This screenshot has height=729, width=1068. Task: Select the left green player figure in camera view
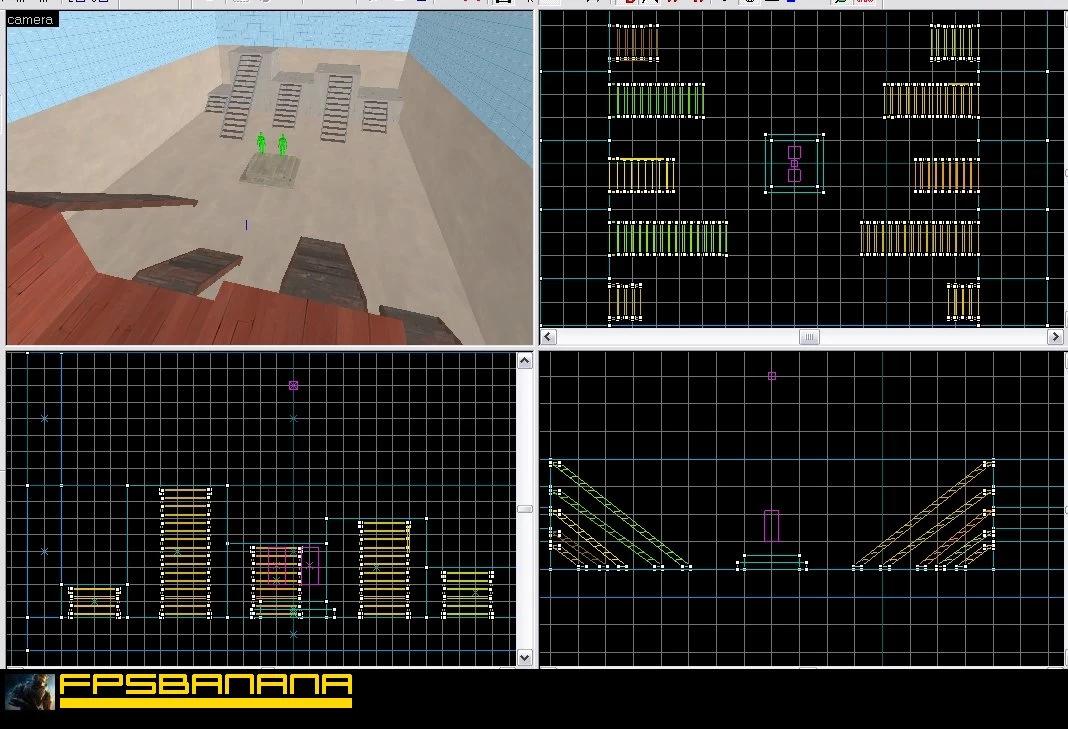pyautogui.click(x=261, y=143)
